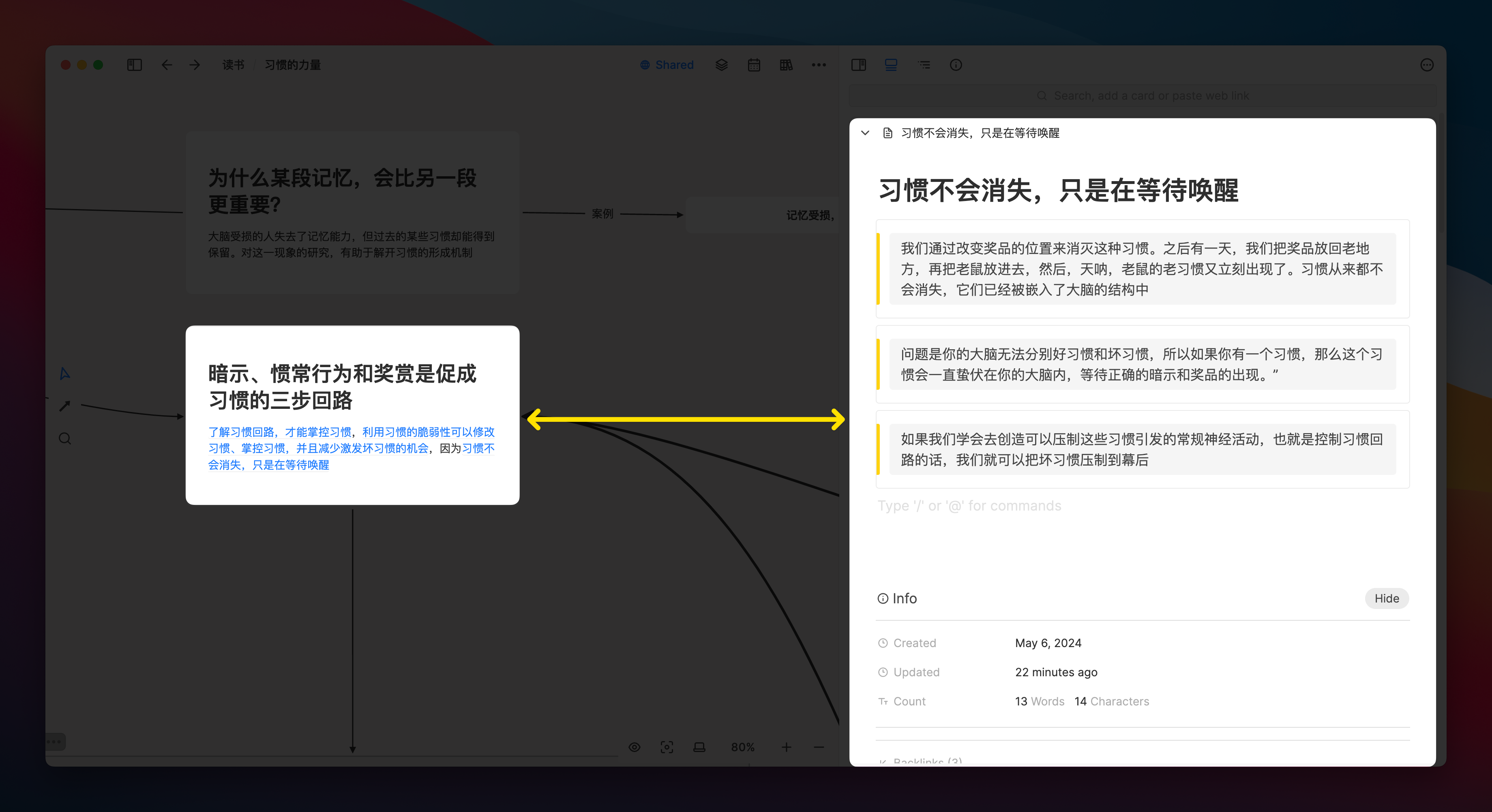Click the 大脑受损的人失去了记忆能力 paragraph
Viewport: 1492px width, 812px height.
click(x=351, y=244)
